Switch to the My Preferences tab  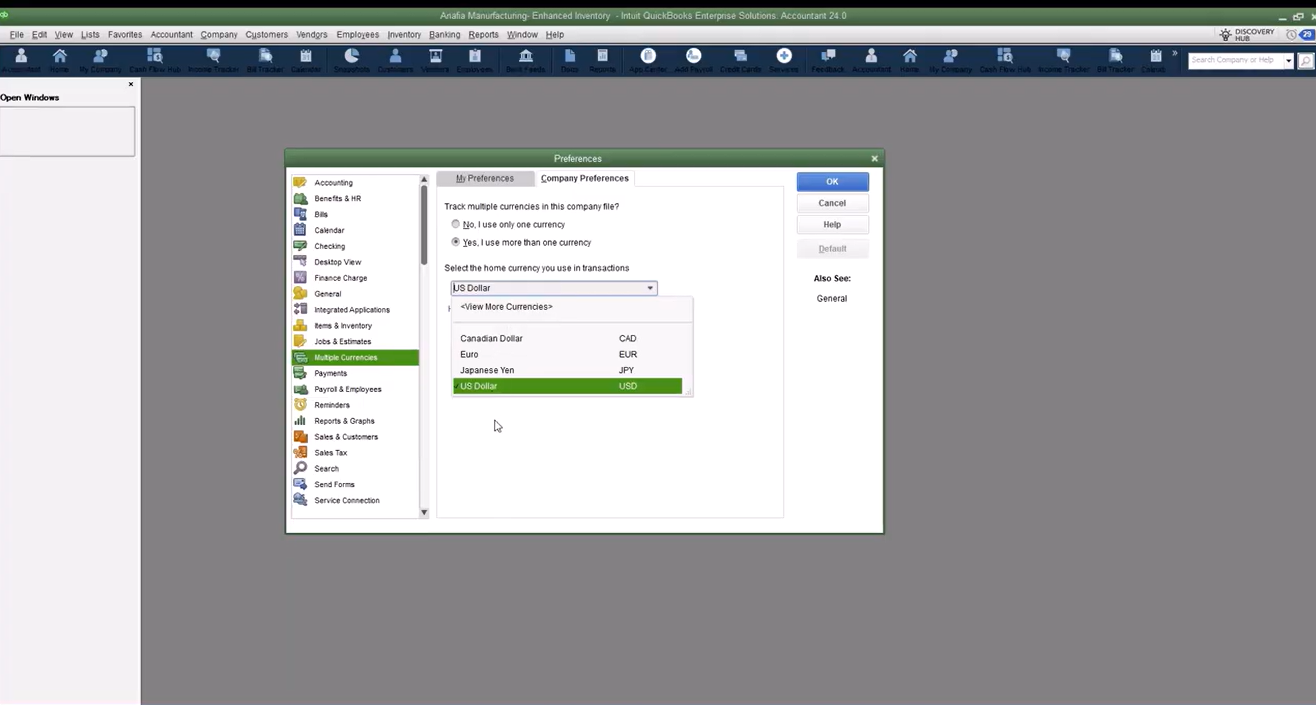485,178
